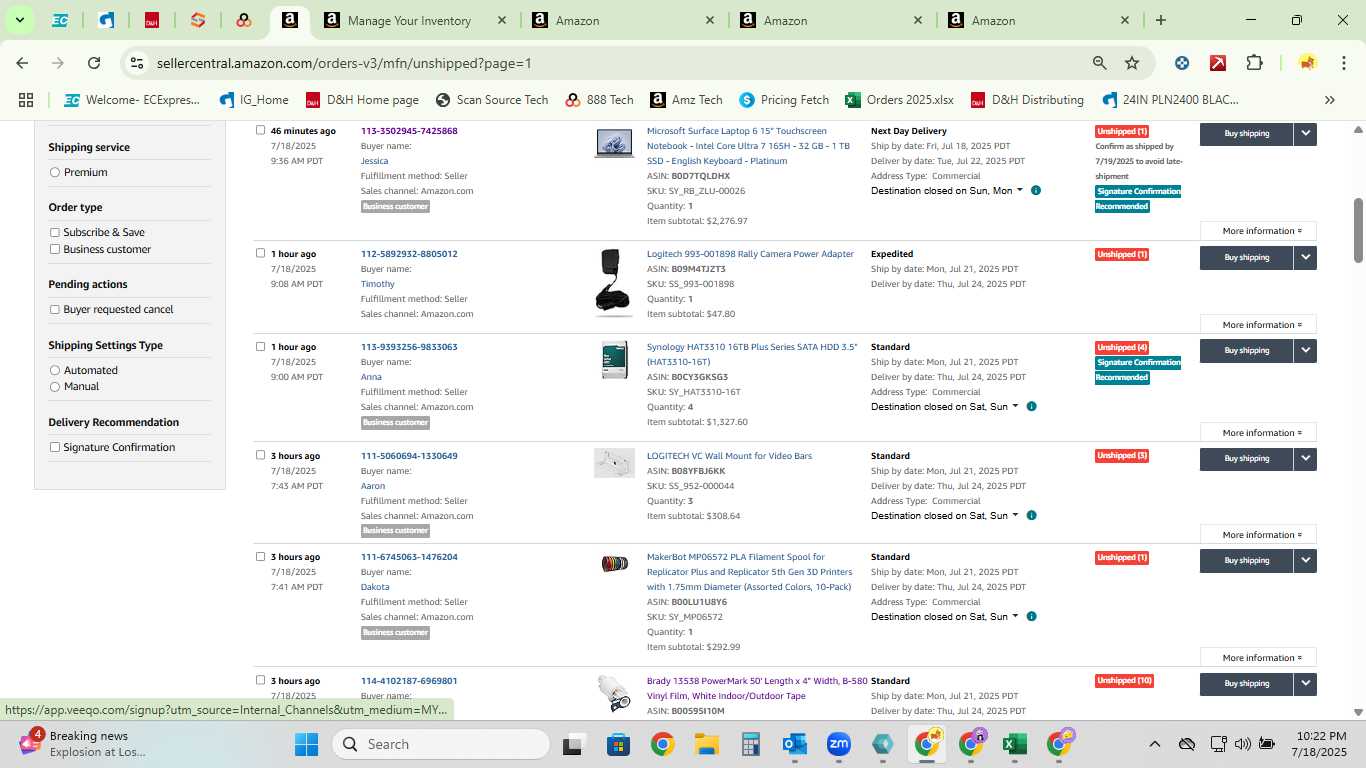Expand Buy shipping dropdown for MakerBot order
This screenshot has height=768, width=1366.
click(x=1305, y=560)
